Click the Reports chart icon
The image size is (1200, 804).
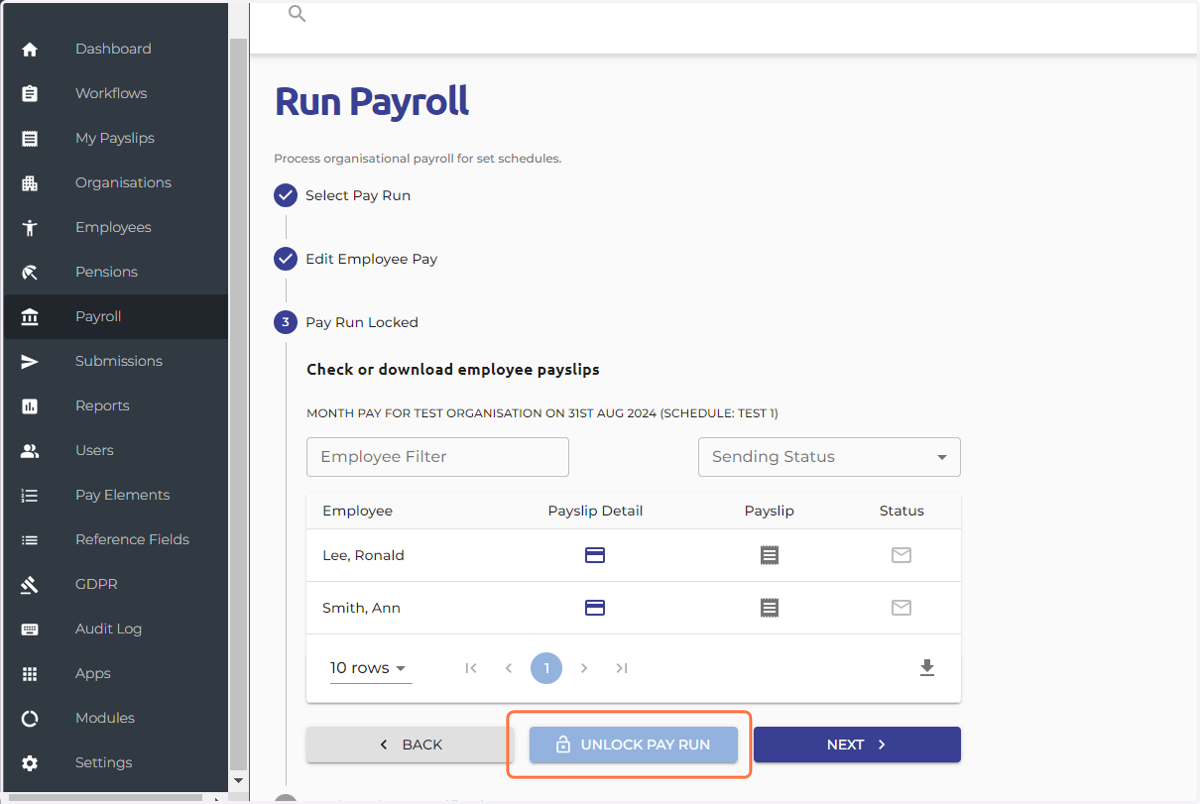[30, 406]
